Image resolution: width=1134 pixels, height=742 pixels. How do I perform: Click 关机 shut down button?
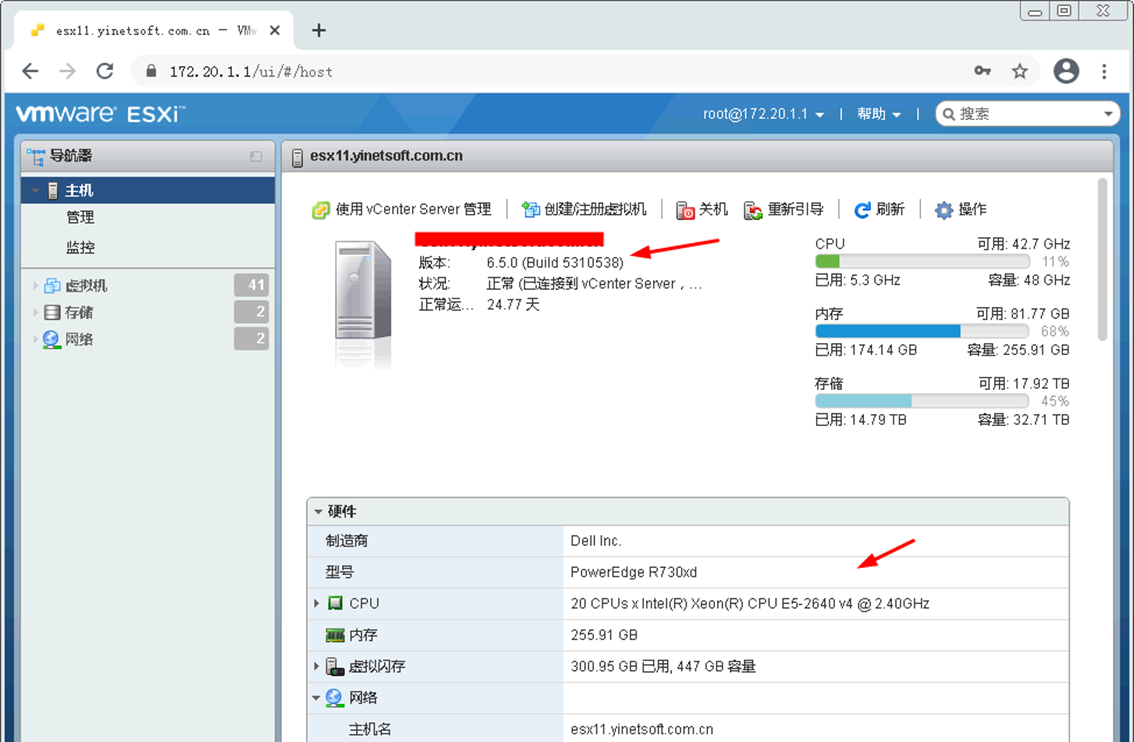tap(702, 210)
